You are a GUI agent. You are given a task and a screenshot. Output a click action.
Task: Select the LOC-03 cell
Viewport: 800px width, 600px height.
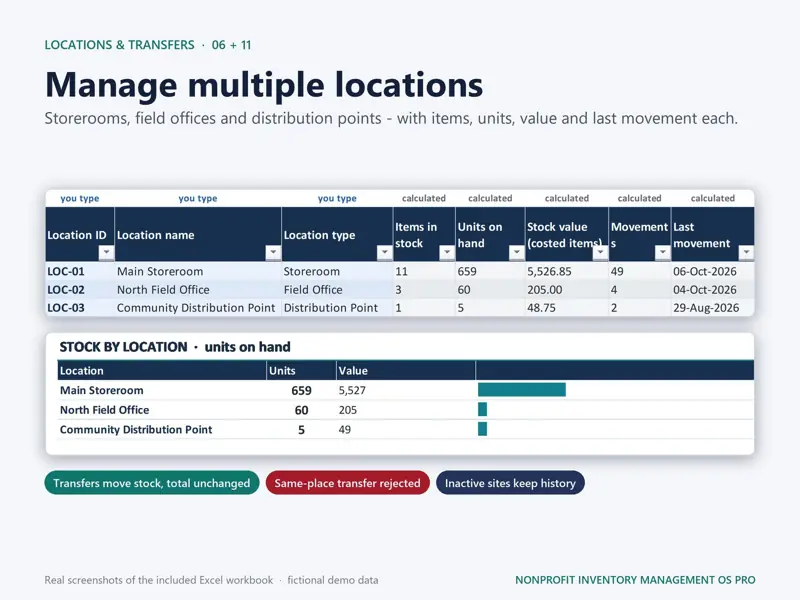pyautogui.click(x=80, y=308)
